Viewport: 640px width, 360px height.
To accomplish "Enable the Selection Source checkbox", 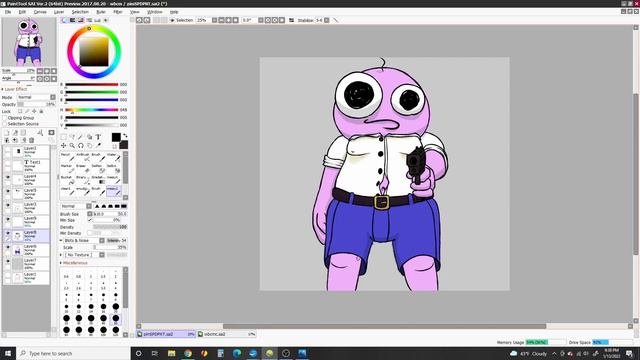I will [x=4, y=124].
